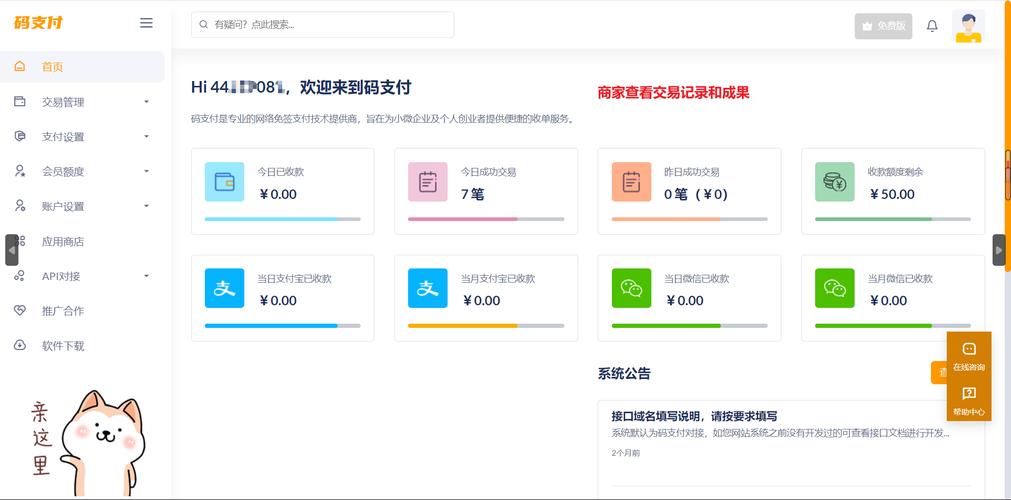This screenshot has height=500, width=1011.
Task: Click the 首页 home icon
Action: click(x=20, y=66)
